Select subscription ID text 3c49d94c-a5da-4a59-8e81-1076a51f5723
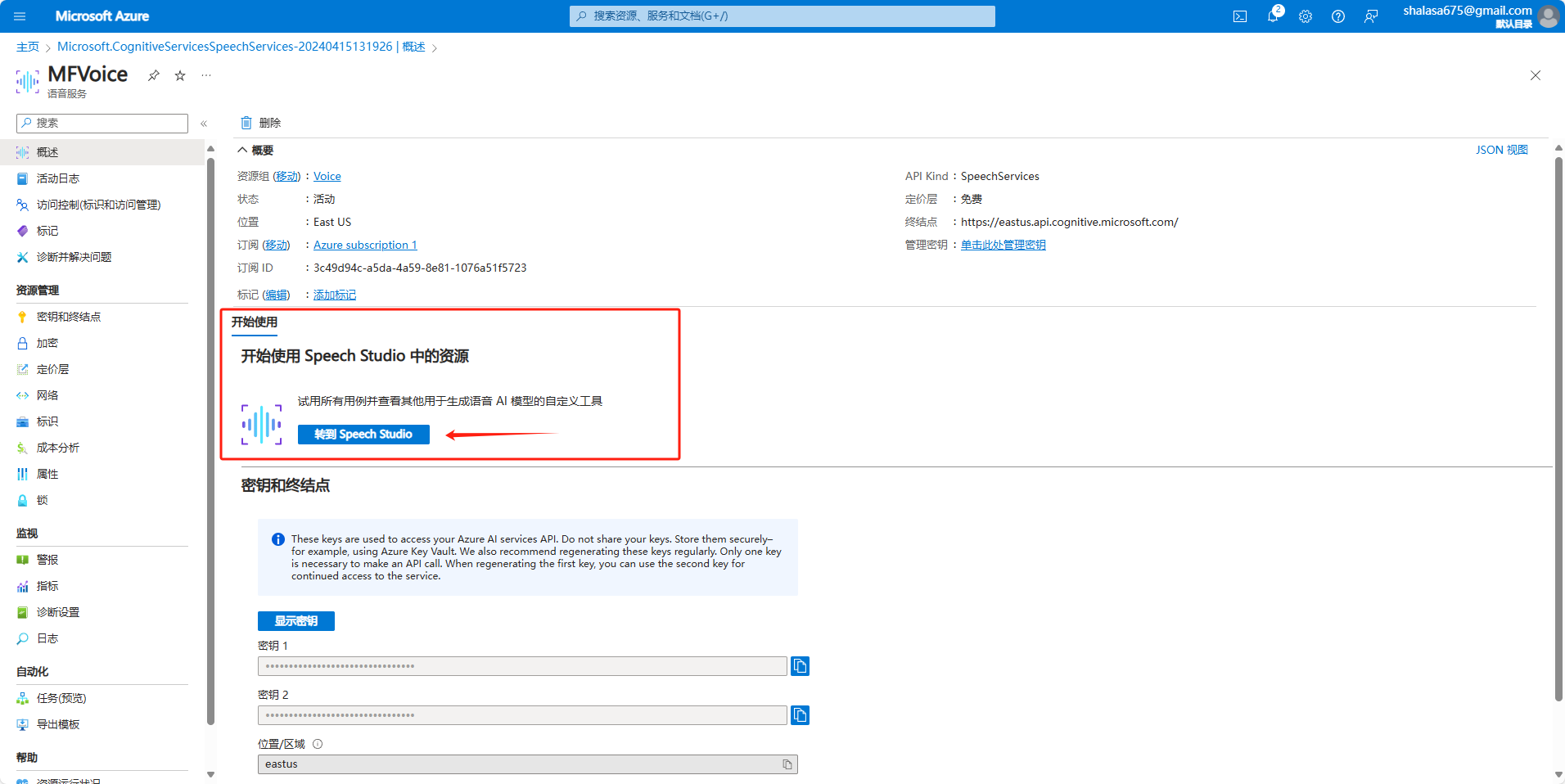The image size is (1565, 784). 420,268
